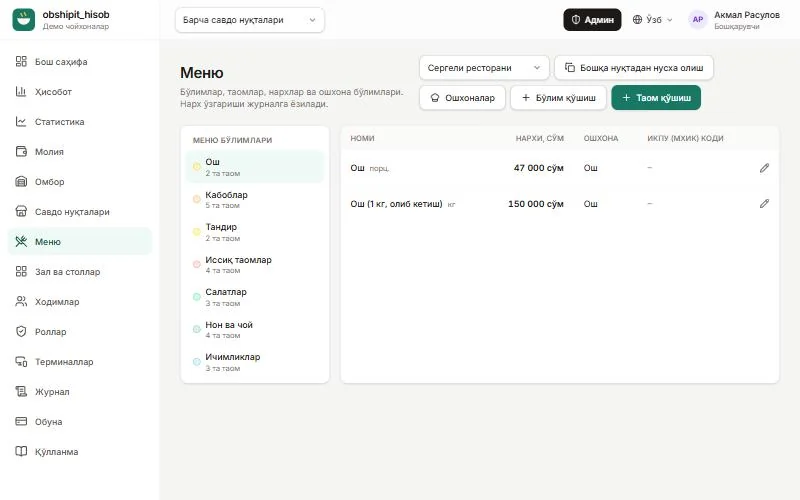The height and width of the screenshot is (500, 800).
Task: Click the Статистика line chart icon
Action: point(21,121)
